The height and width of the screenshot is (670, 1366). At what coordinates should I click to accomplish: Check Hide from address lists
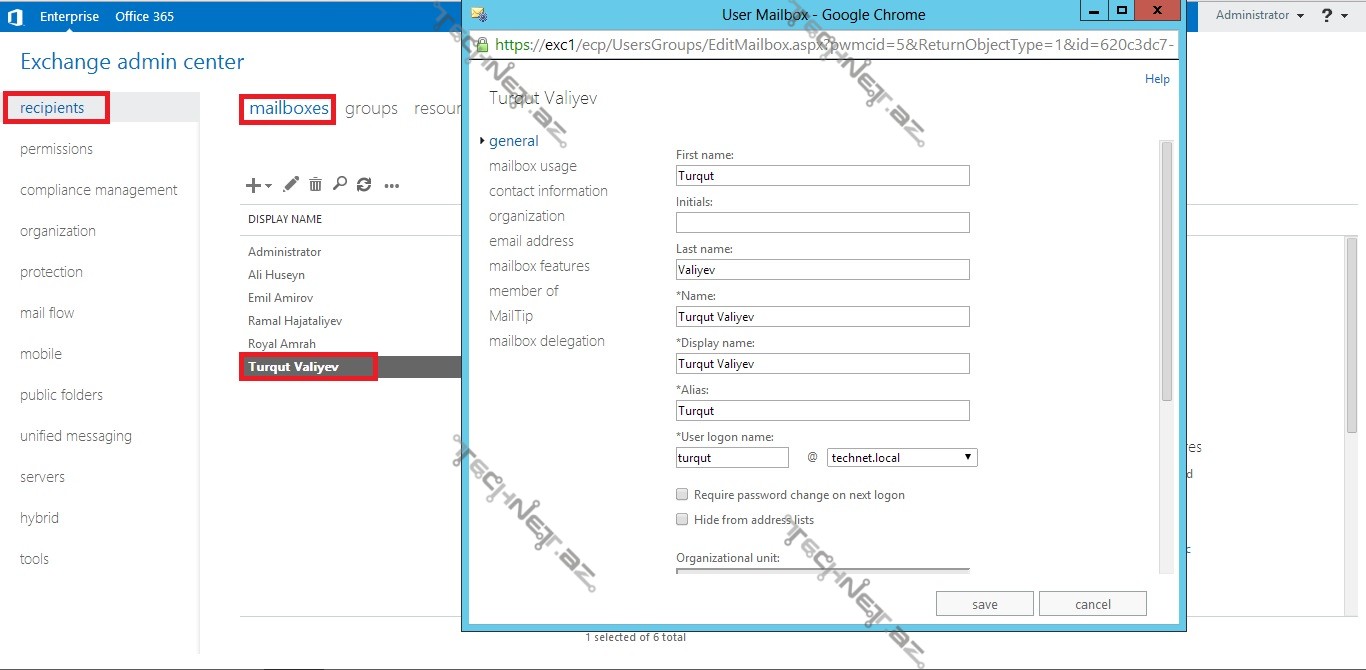click(x=682, y=520)
